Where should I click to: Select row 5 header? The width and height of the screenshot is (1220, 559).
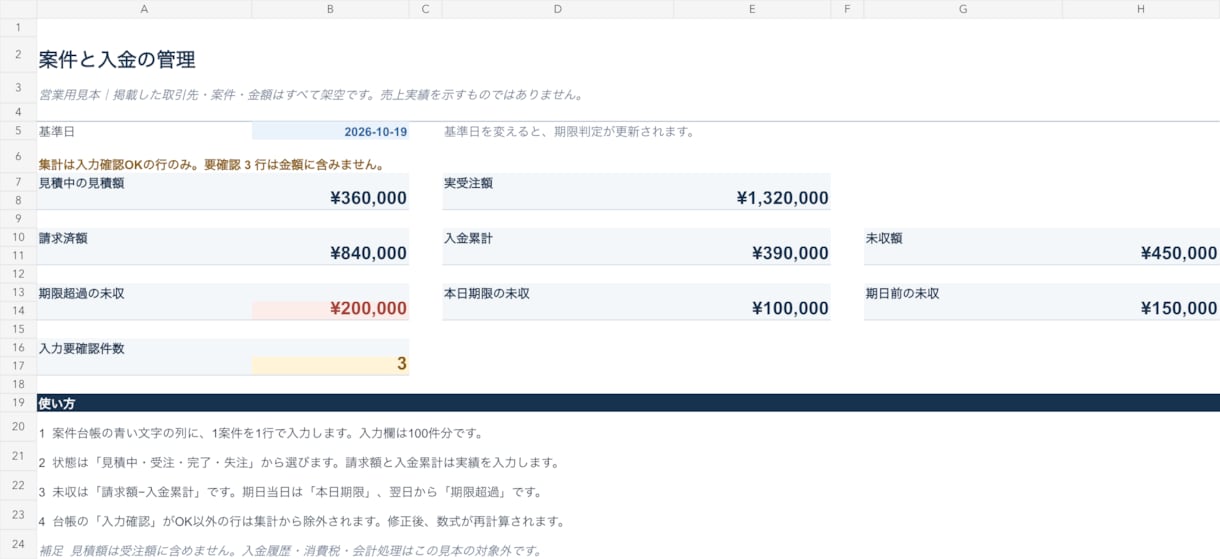tap(18, 131)
